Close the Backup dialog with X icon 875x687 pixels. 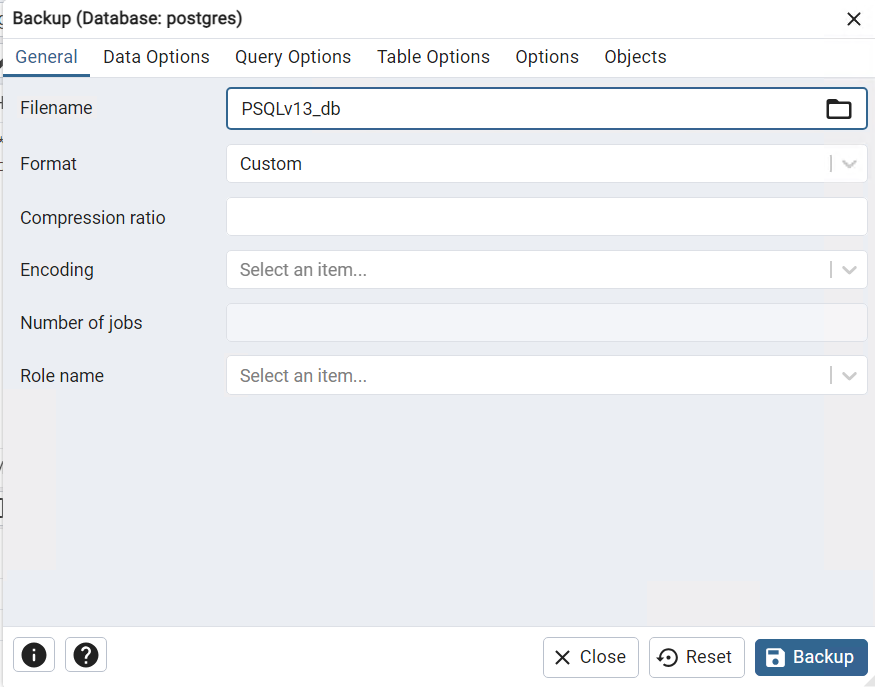(854, 19)
